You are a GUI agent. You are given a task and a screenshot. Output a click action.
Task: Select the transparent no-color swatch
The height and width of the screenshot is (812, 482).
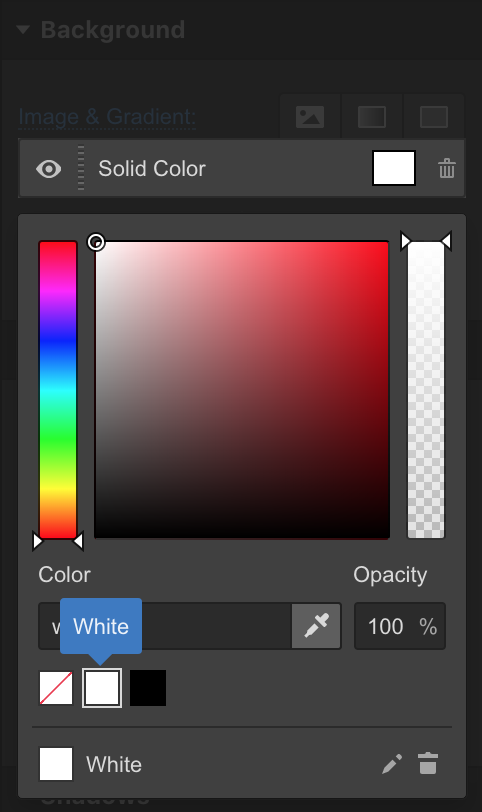56,688
